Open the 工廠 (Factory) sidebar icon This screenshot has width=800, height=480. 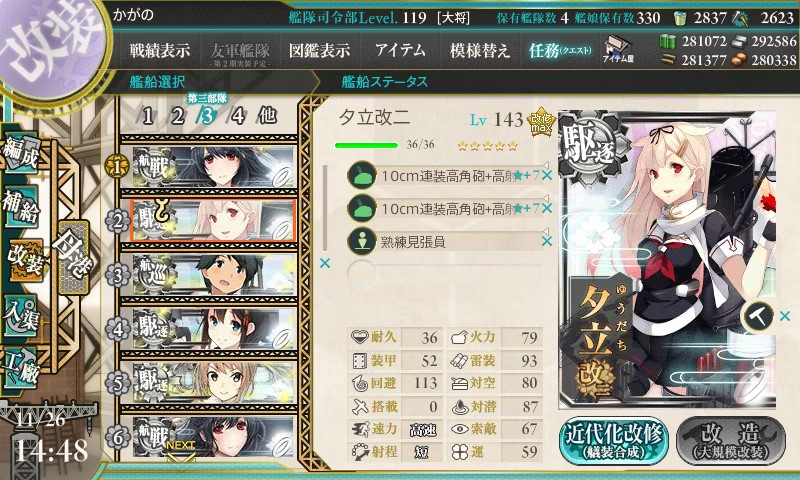click(21, 368)
